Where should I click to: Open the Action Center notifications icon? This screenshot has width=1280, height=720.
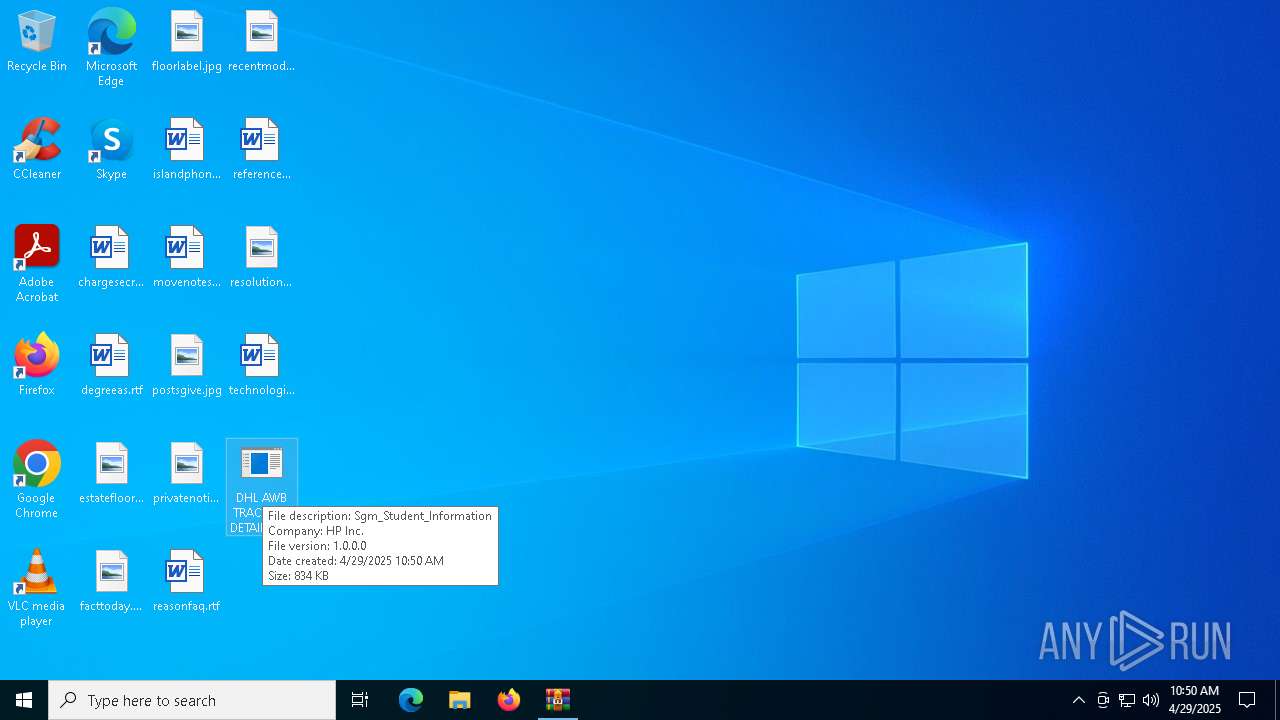click(x=1247, y=700)
